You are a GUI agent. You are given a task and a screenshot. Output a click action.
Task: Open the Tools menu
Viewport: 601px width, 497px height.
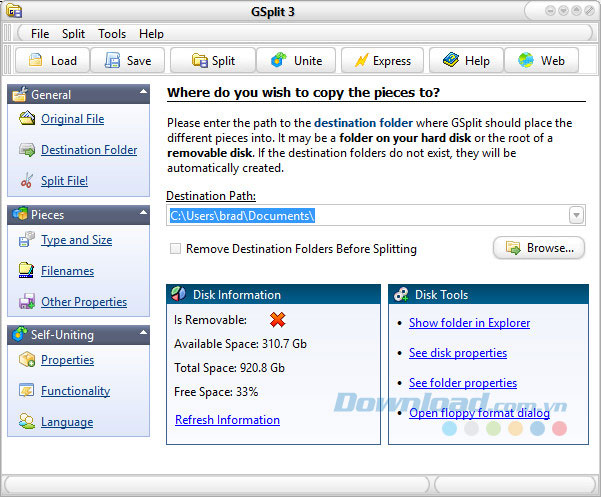[112, 34]
